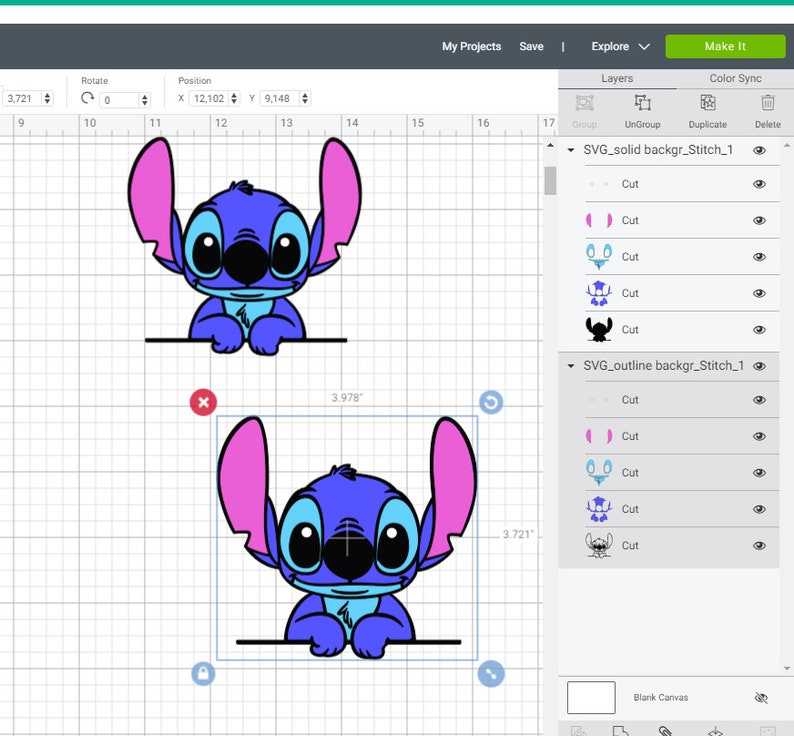This screenshot has height=736, width=794.
Task: Click the height 3,721 stepper arrows
Action: tap(47, 98)
